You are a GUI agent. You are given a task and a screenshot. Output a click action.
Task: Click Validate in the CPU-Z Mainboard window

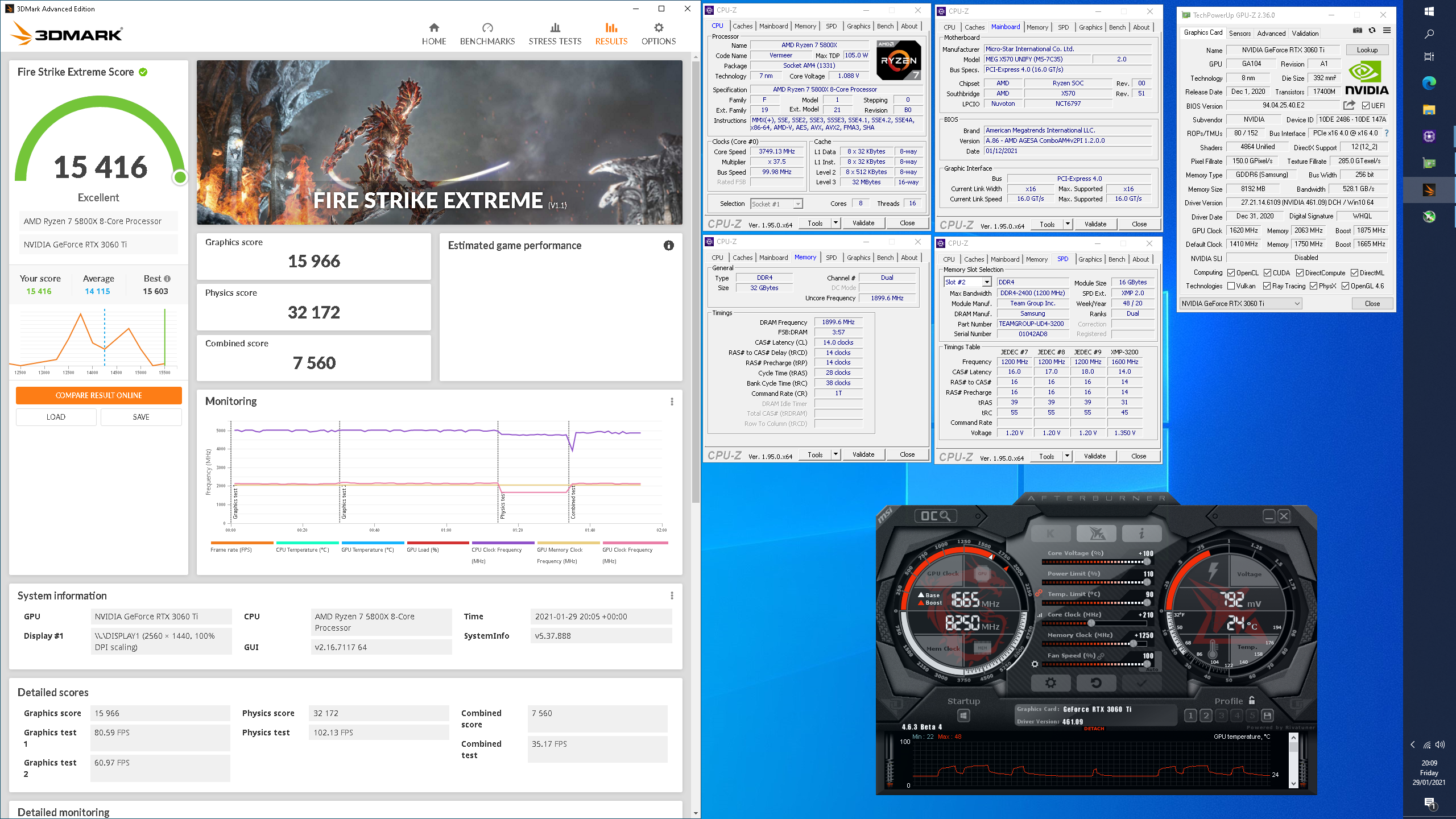(1095, 224)
